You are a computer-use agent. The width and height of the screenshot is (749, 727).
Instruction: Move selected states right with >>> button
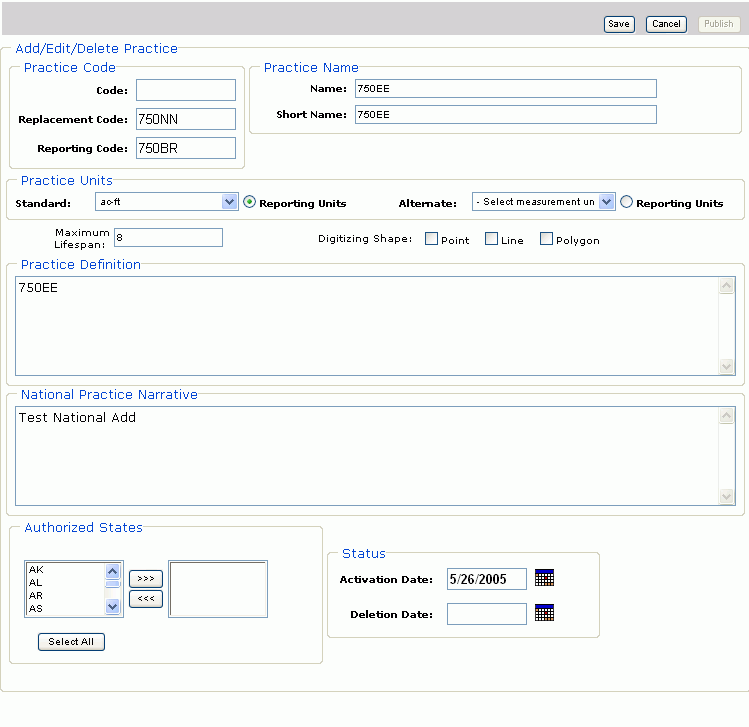[x=146, y=579]
